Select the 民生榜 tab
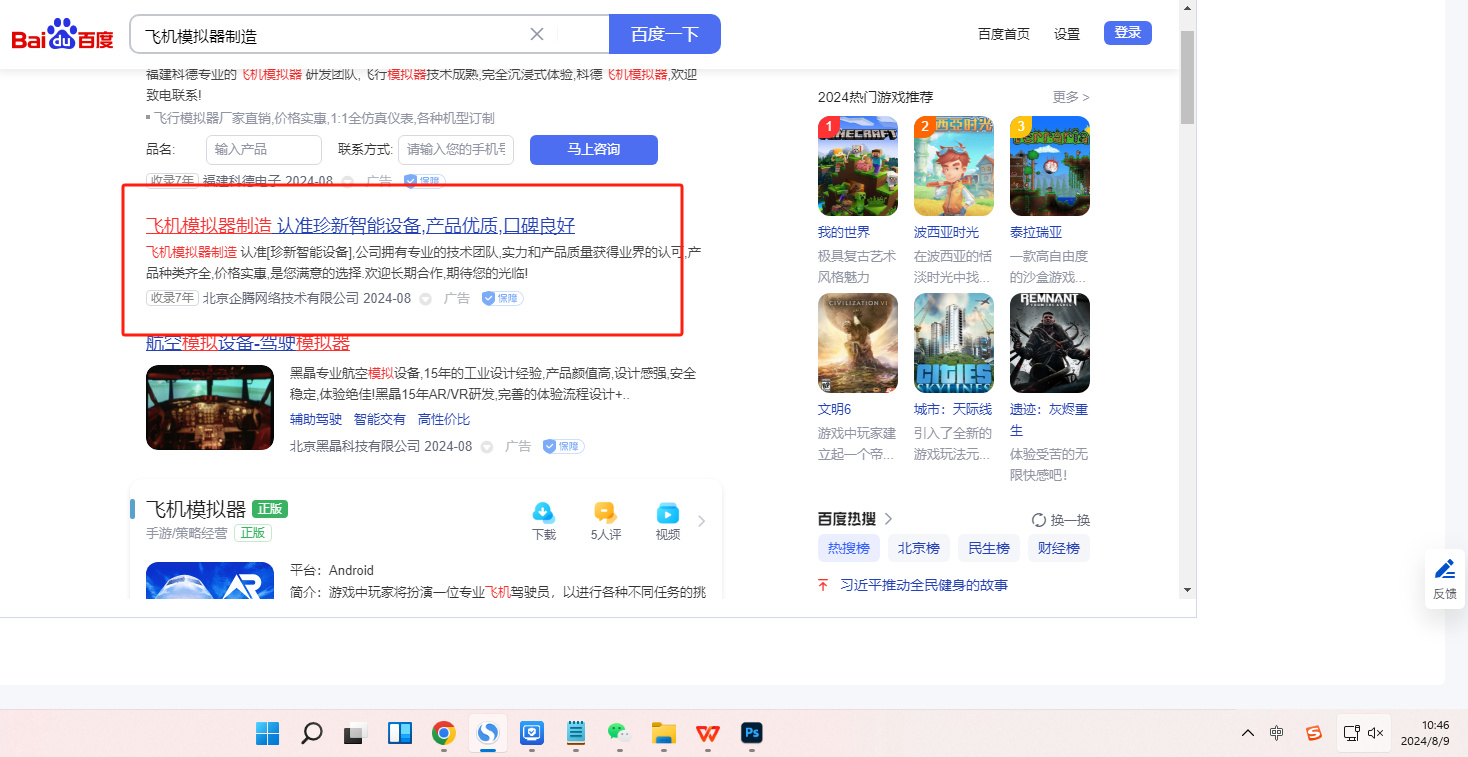 pos(989,548)
